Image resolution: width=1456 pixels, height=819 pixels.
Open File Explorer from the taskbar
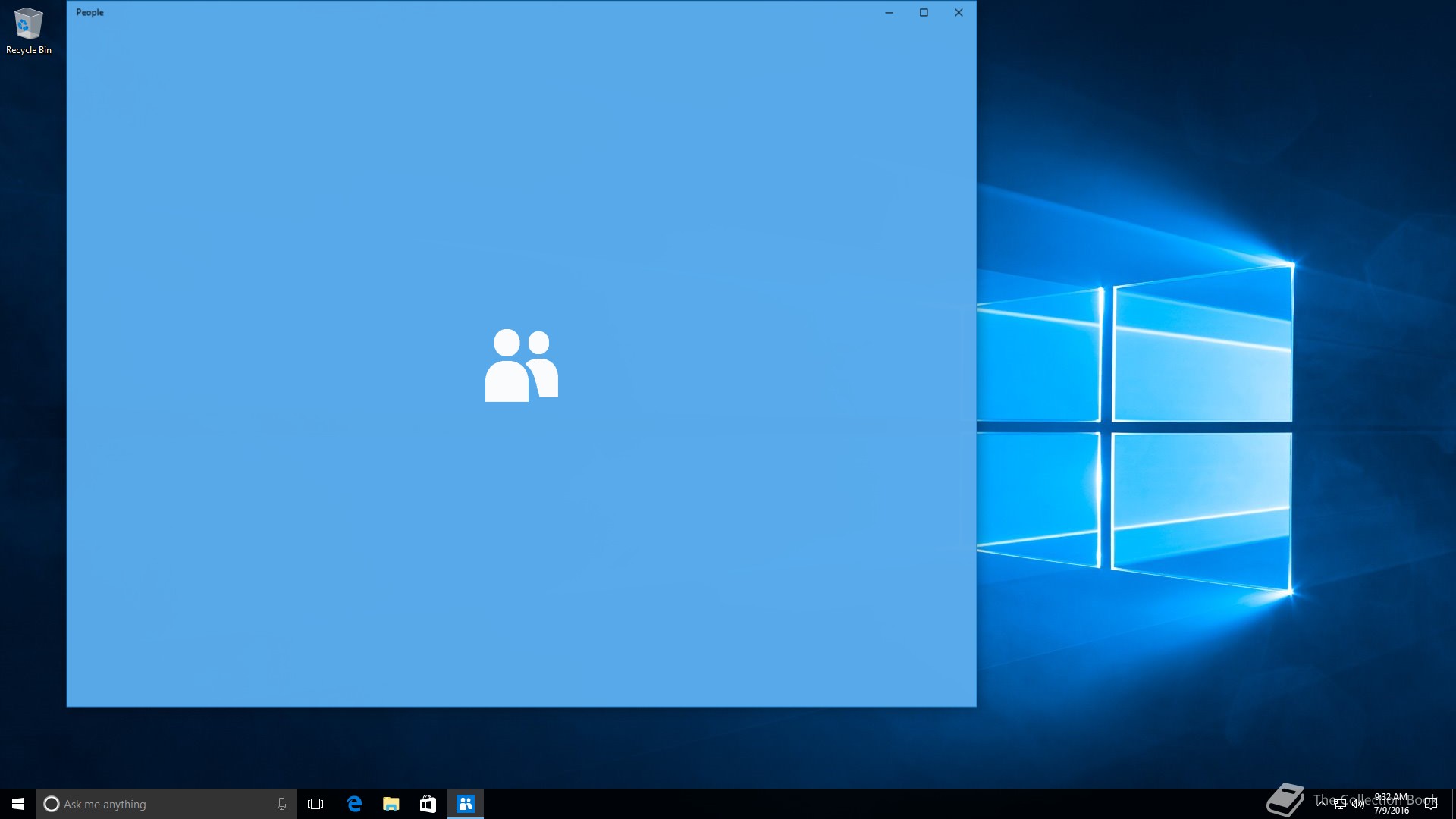point(391,804)
